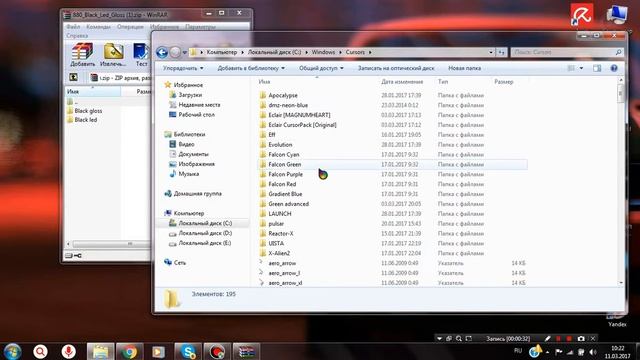This screenshot has height=360, width=640.
Task: Select Black led folder in WinRAR
Action: pos(85,120)
